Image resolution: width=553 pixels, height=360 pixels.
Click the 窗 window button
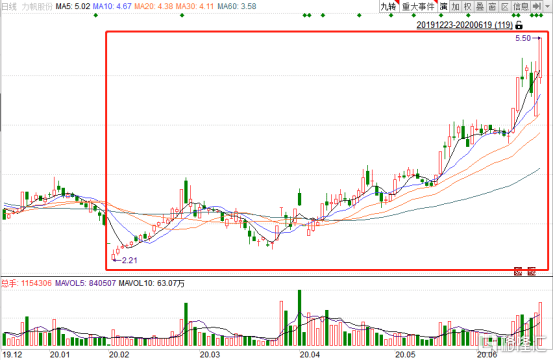click(492, 6)
